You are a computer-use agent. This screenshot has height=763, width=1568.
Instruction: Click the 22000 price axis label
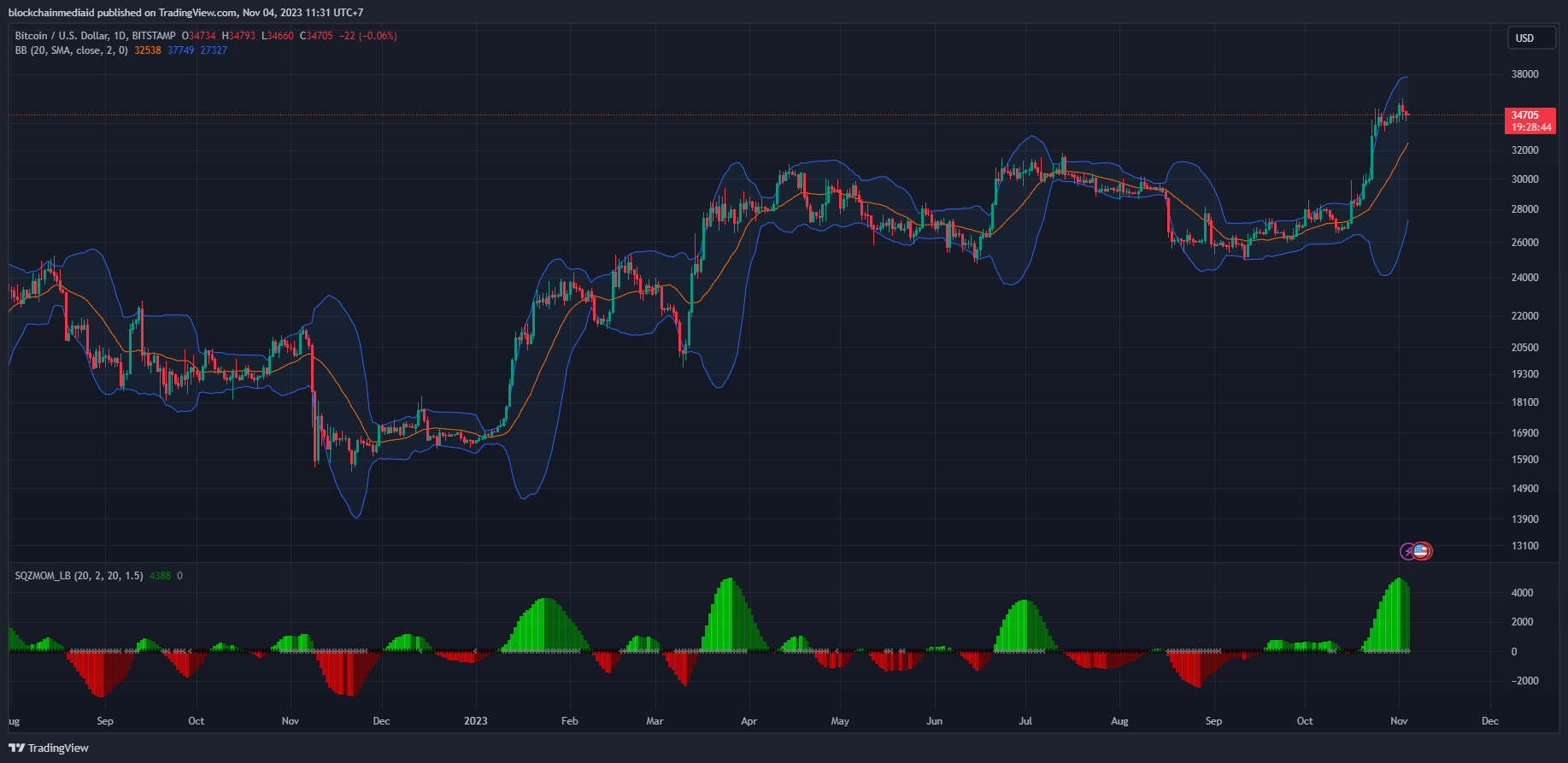pyautogui.click(x=1524, y=316)
